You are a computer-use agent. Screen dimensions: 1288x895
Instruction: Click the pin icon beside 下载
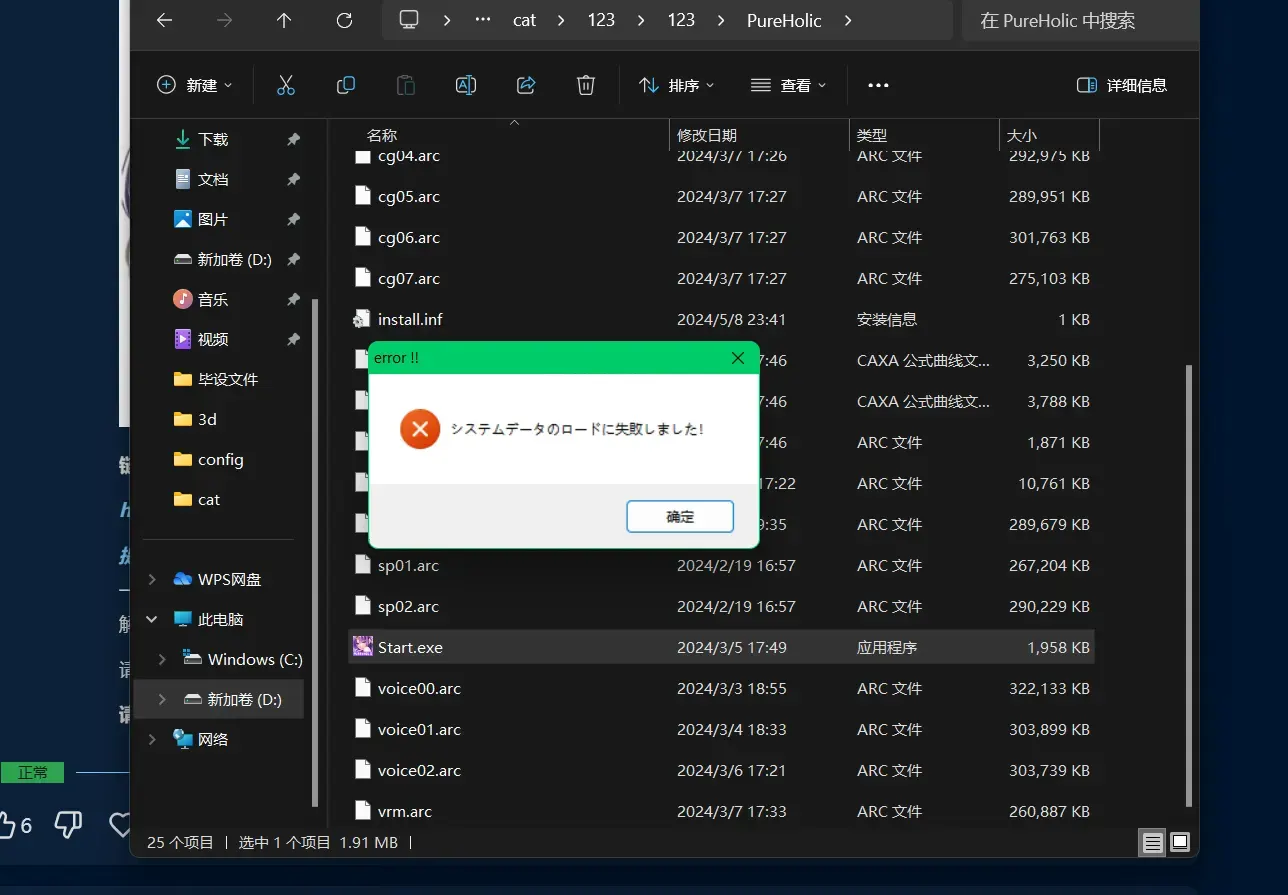click(293, 140)
